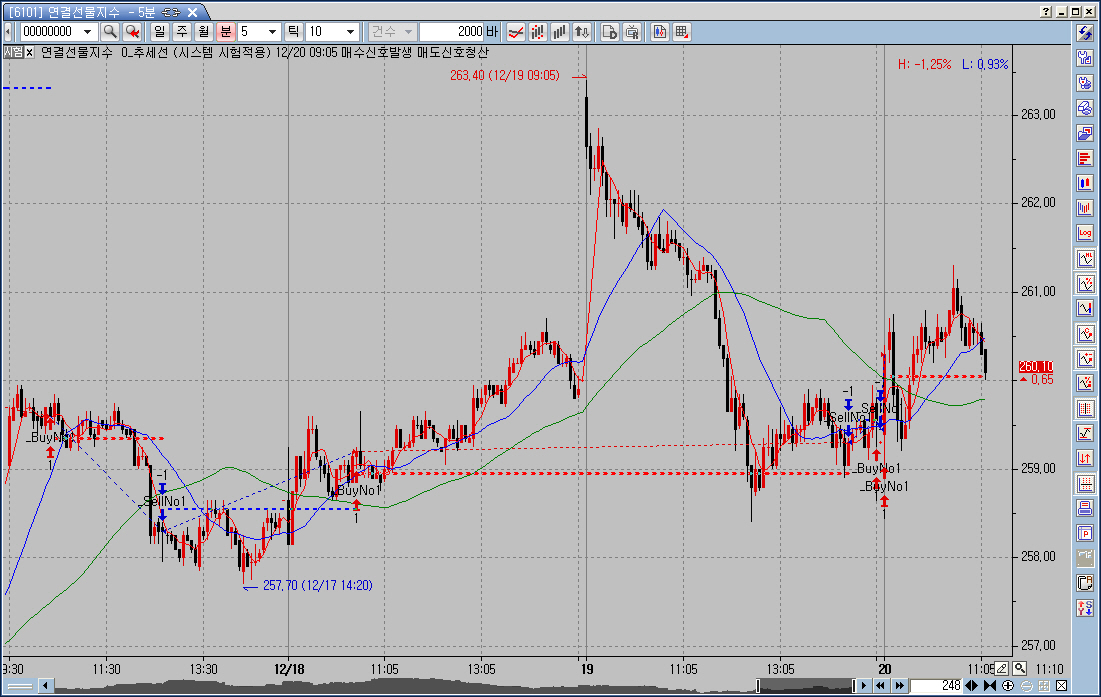Select the minute (분) period button

[x=225, y=32]
